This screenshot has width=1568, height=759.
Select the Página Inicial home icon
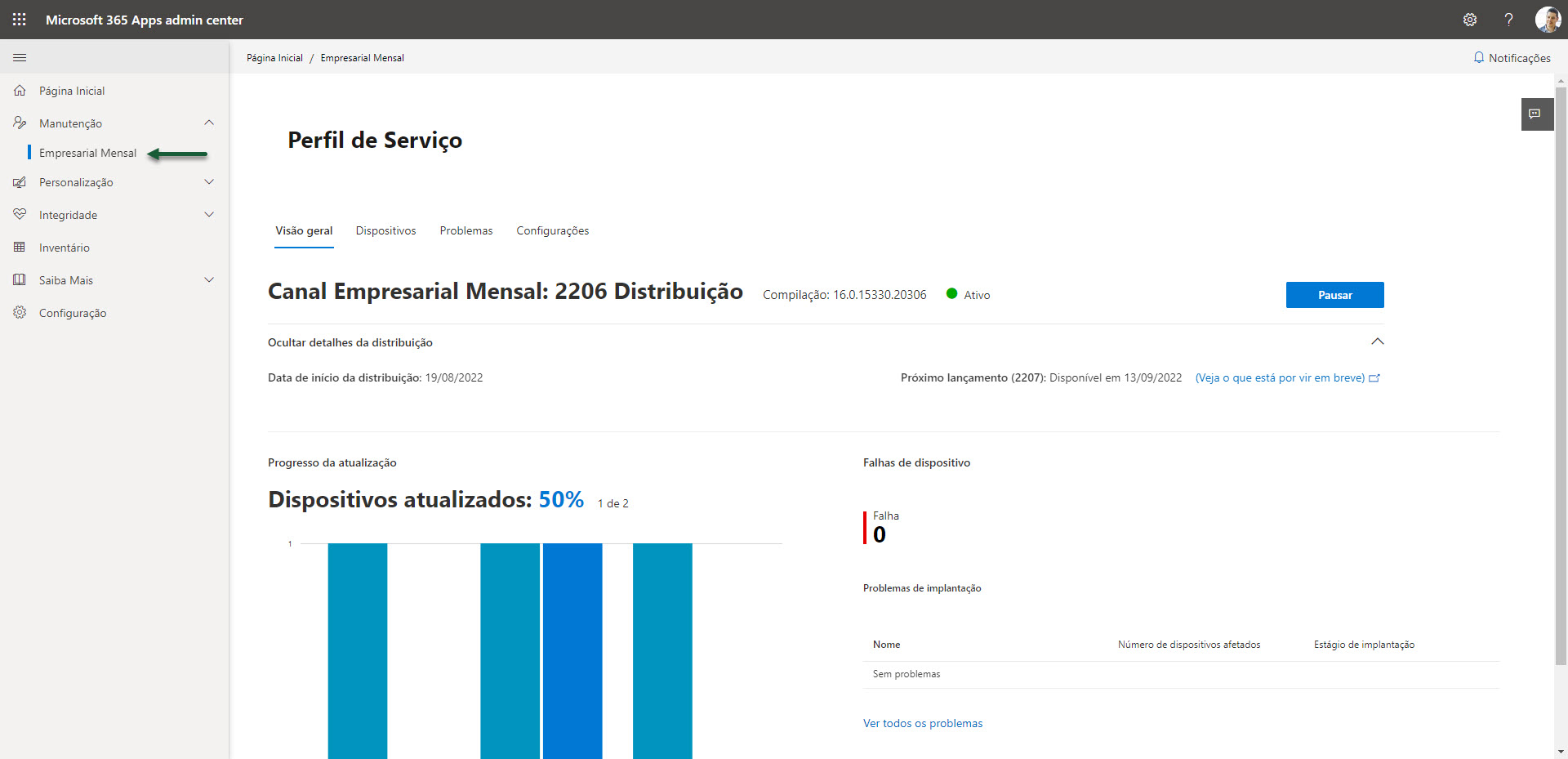pos(20,90)
